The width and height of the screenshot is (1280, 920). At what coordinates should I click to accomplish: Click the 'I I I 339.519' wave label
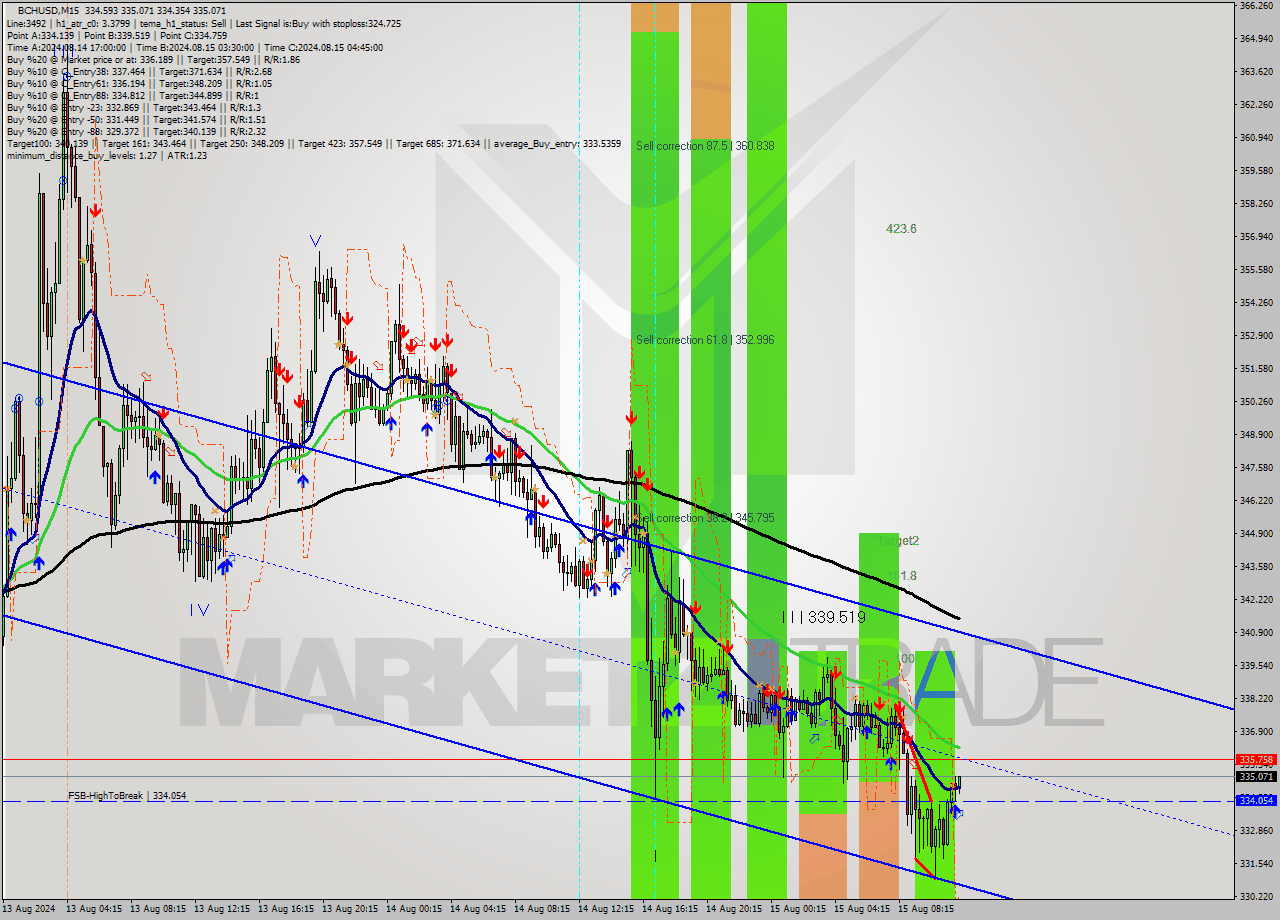coord(824,618)
